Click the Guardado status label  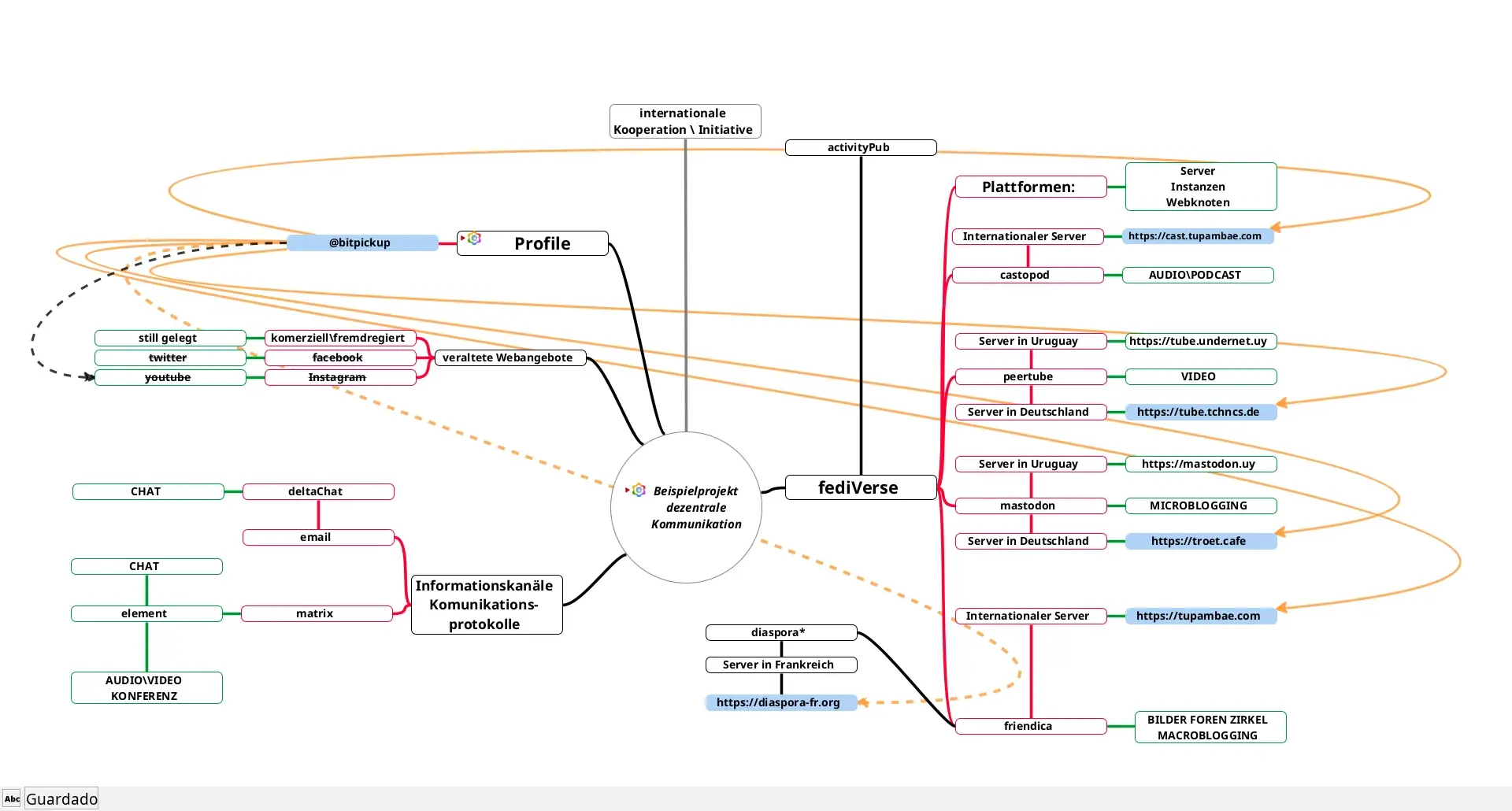point(61,798)
